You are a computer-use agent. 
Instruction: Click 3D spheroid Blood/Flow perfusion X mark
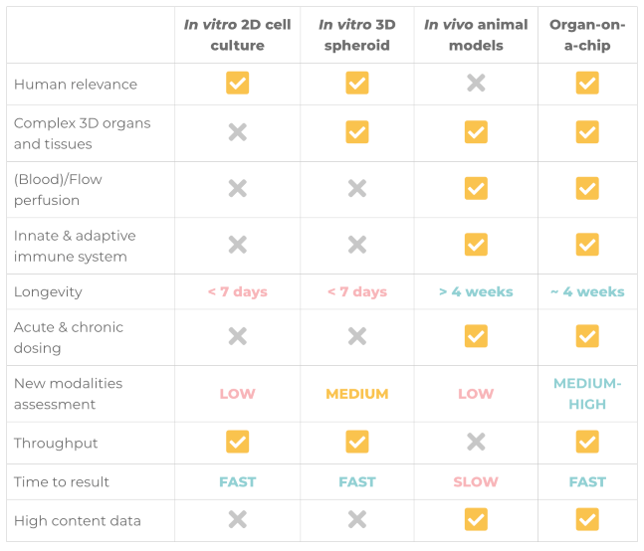click(x=357, y=188)
